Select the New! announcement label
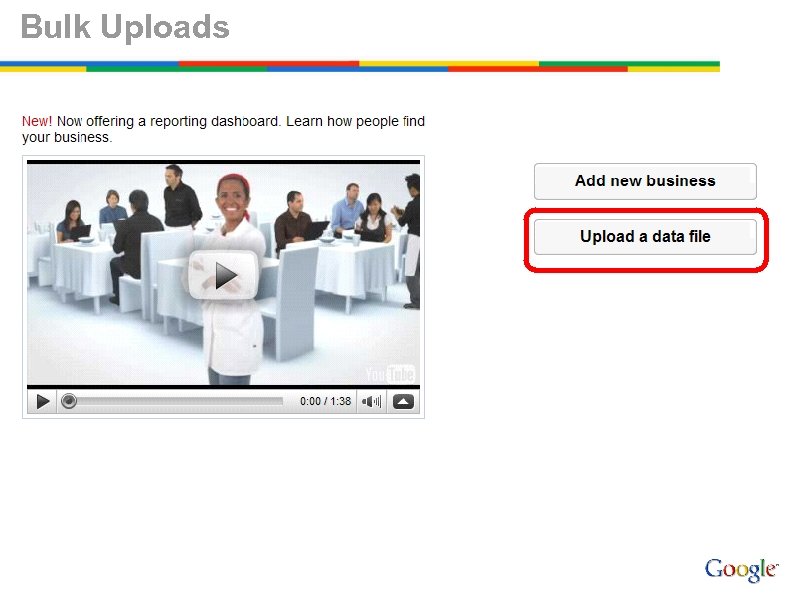 tap(37, 120)
